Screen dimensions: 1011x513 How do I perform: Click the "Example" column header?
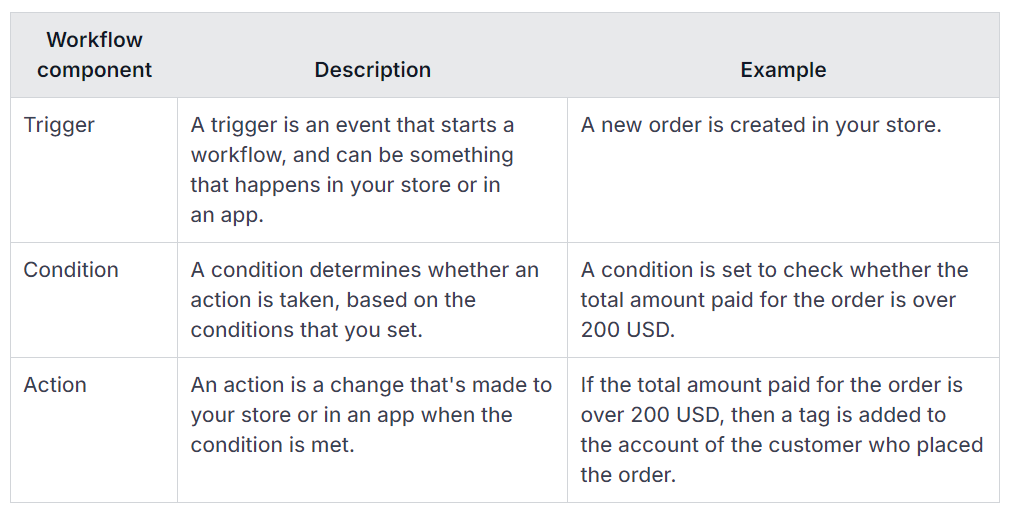pyautogui.click(x=783, y=70)
